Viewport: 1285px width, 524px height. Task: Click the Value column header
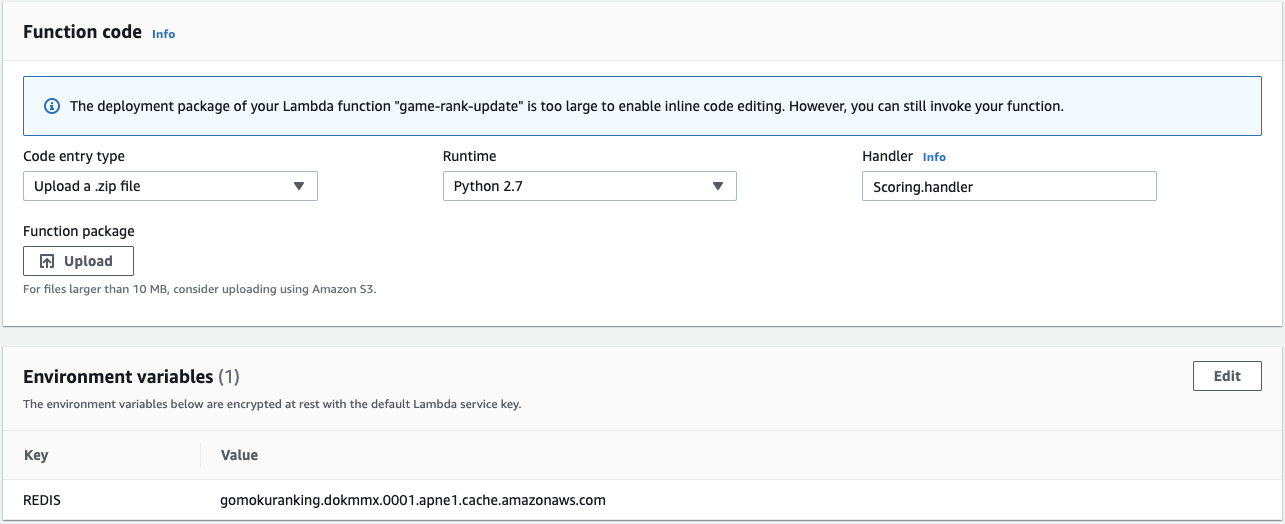click(239, 455)
